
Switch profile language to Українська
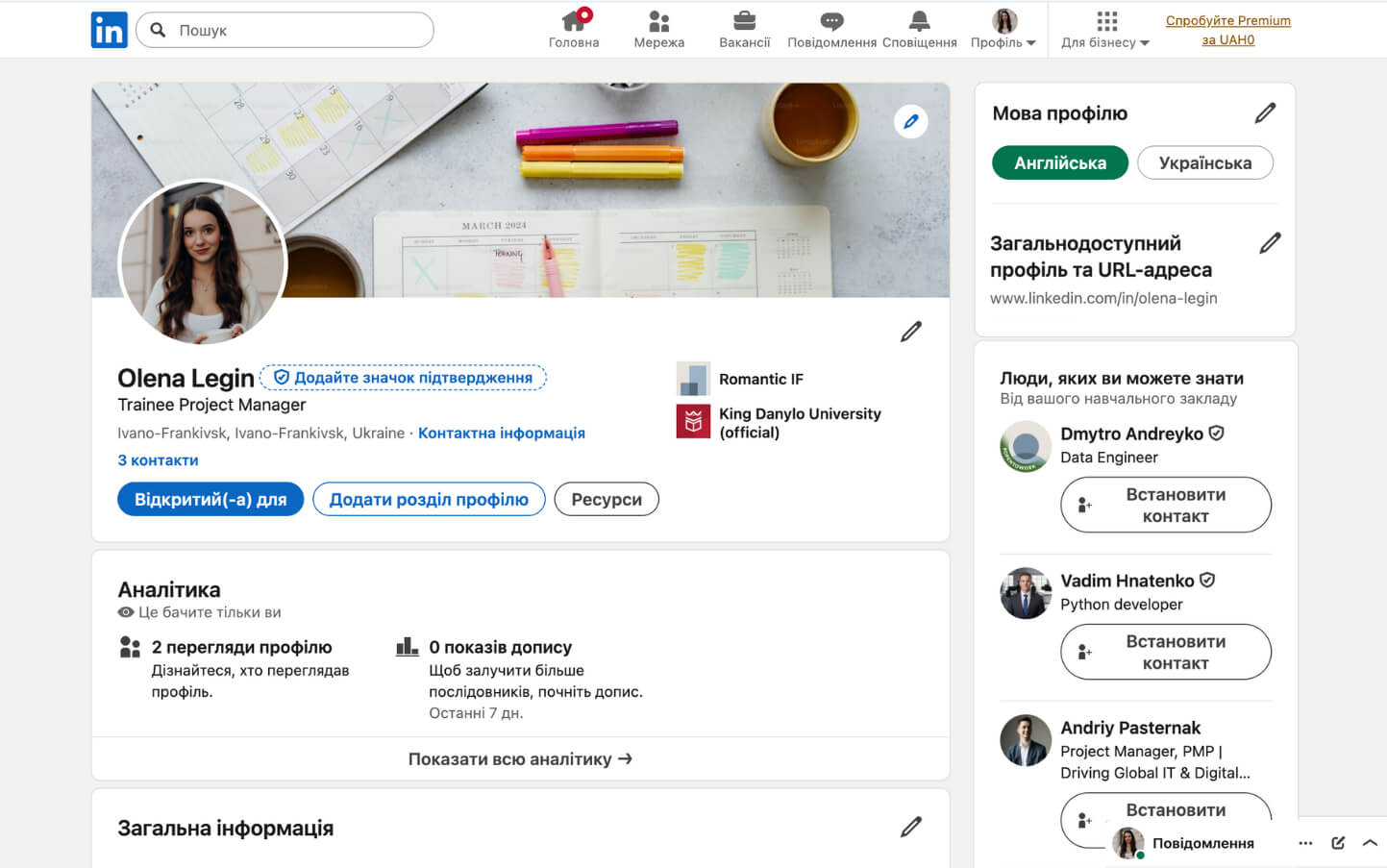[1204, 163]
